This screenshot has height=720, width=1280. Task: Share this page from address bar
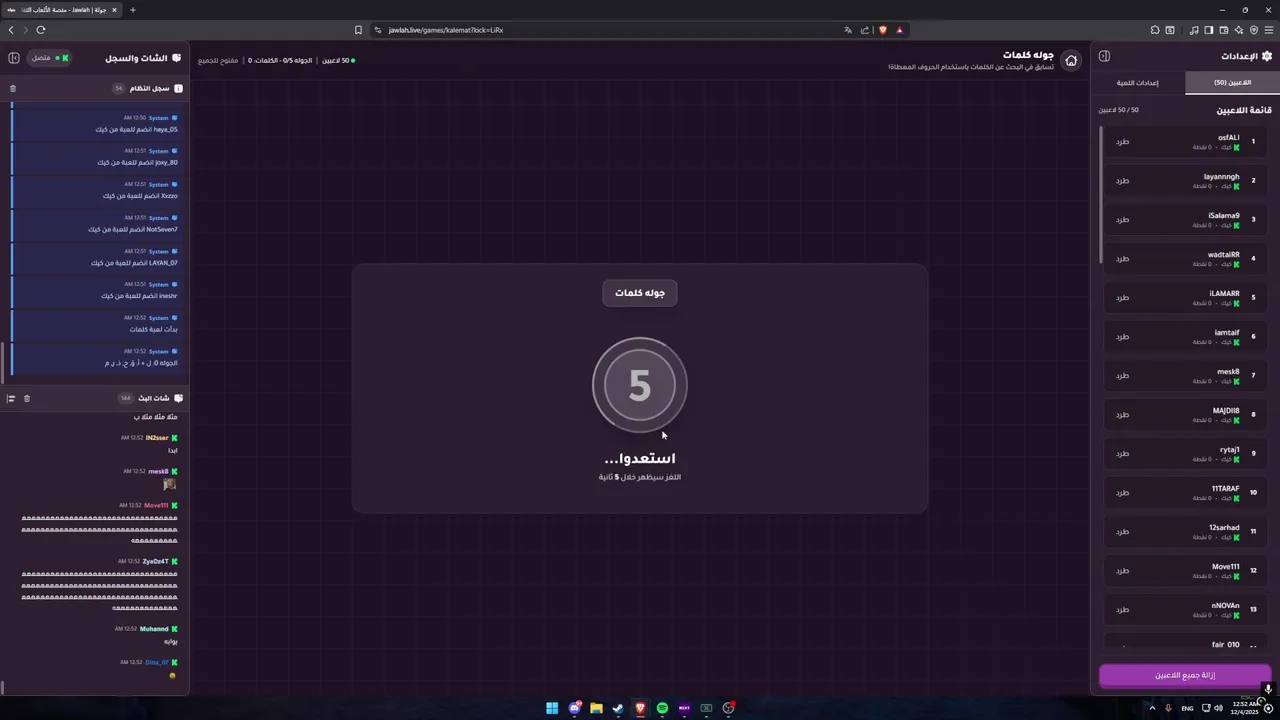[x=865, y=30]
